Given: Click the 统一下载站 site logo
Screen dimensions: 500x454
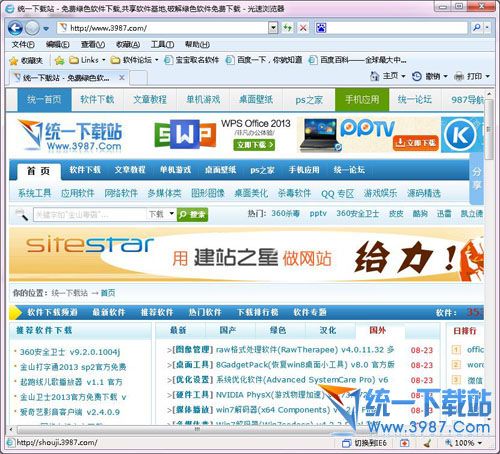Looking at the screenshot, I should point(70,135).
